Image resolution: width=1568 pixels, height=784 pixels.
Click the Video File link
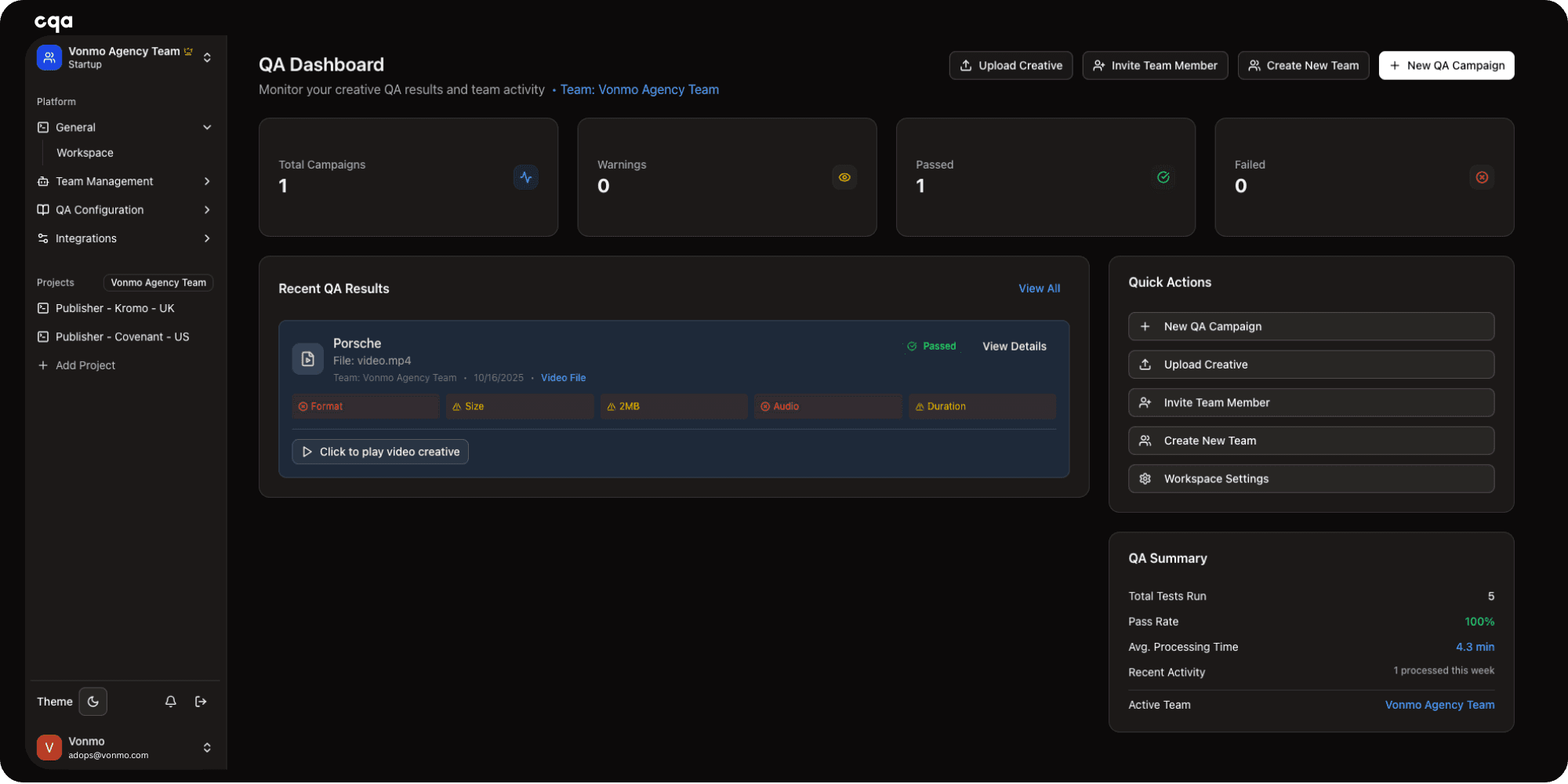pos(563,378)
